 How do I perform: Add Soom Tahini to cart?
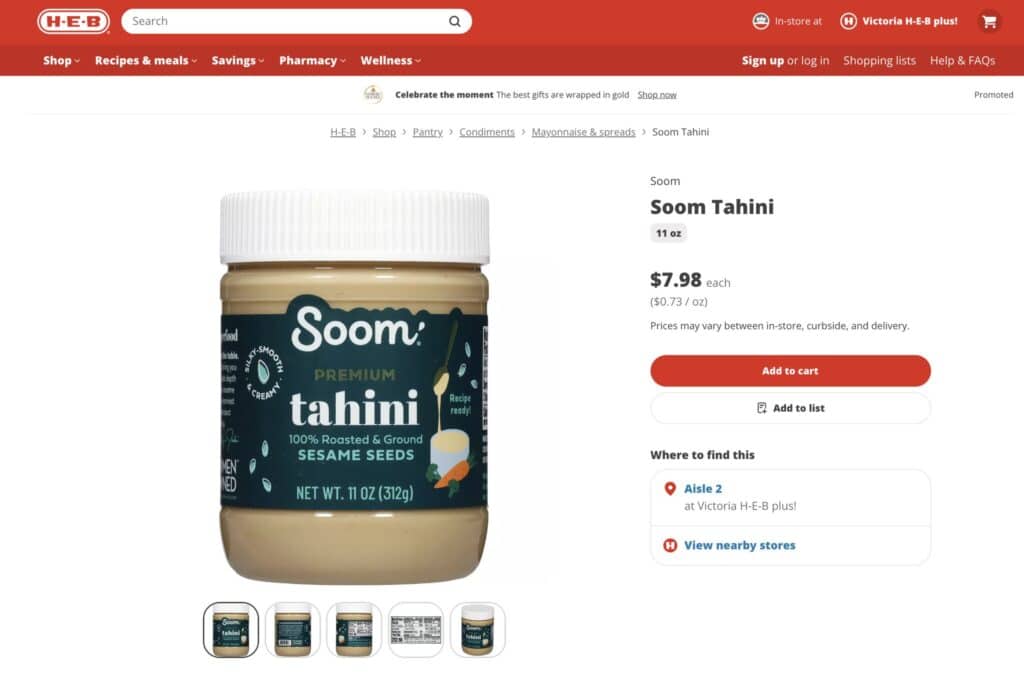[x=790, y=371]
